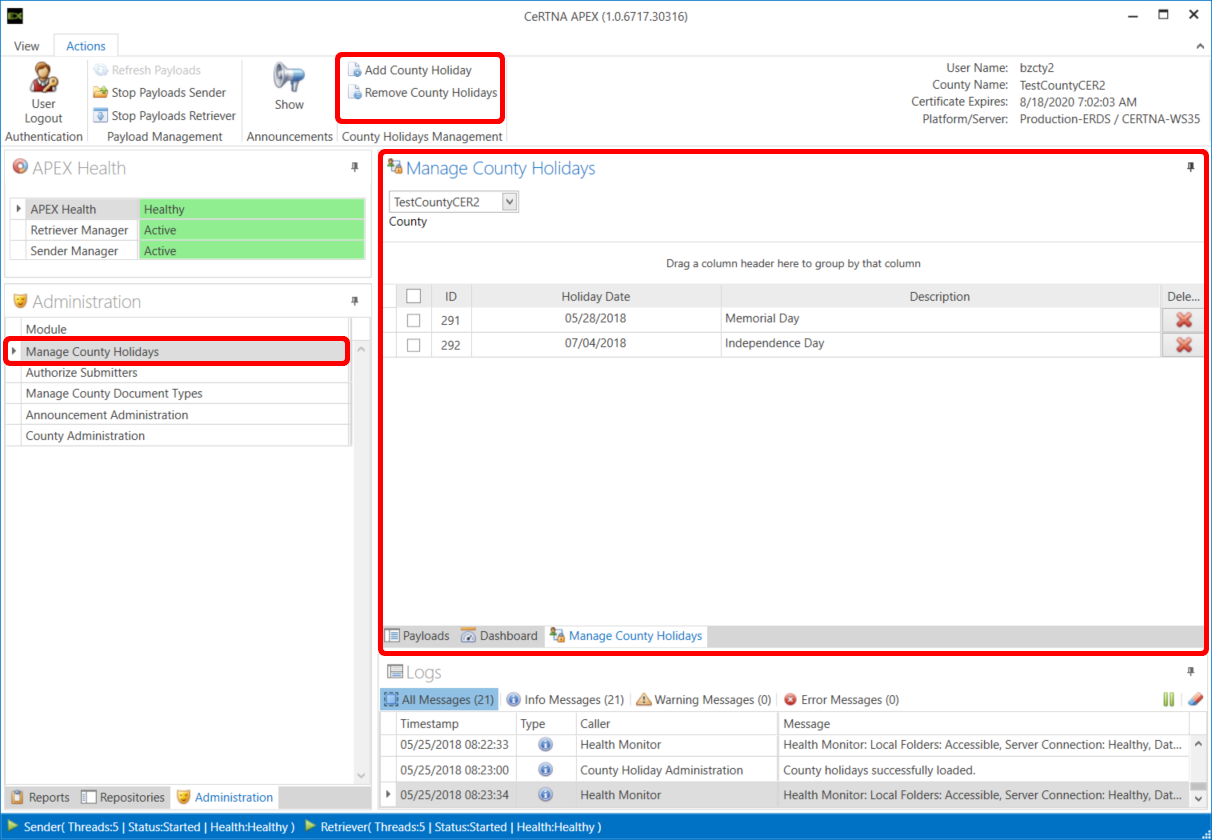Collapse the ribbon with the chevron
This screenshot has height=840, width=1212.
pyautogui.click(x=1199, y=46)
